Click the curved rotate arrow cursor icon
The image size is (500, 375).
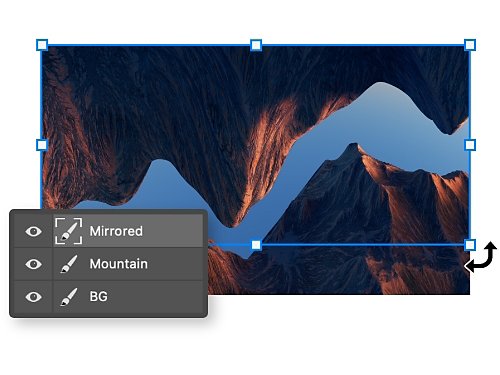click(x=481, y=257)
